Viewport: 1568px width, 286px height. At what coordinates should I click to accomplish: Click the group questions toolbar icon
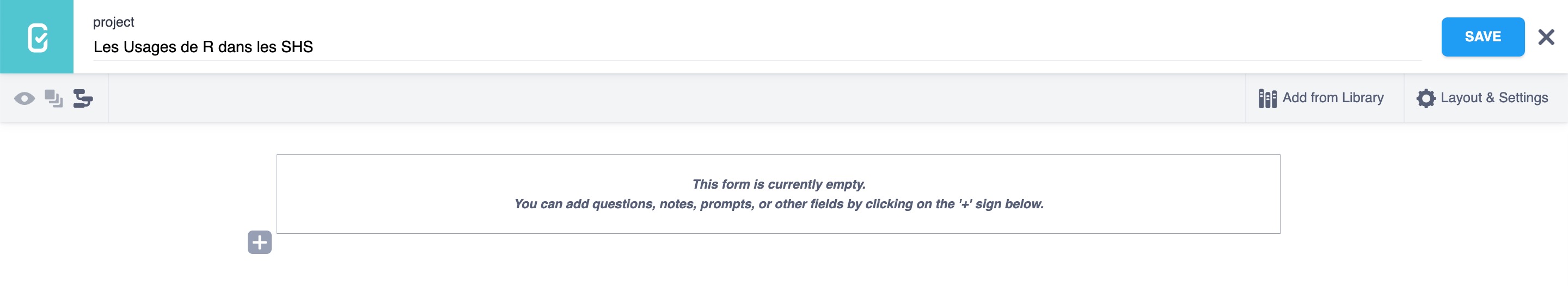(83, 98)
